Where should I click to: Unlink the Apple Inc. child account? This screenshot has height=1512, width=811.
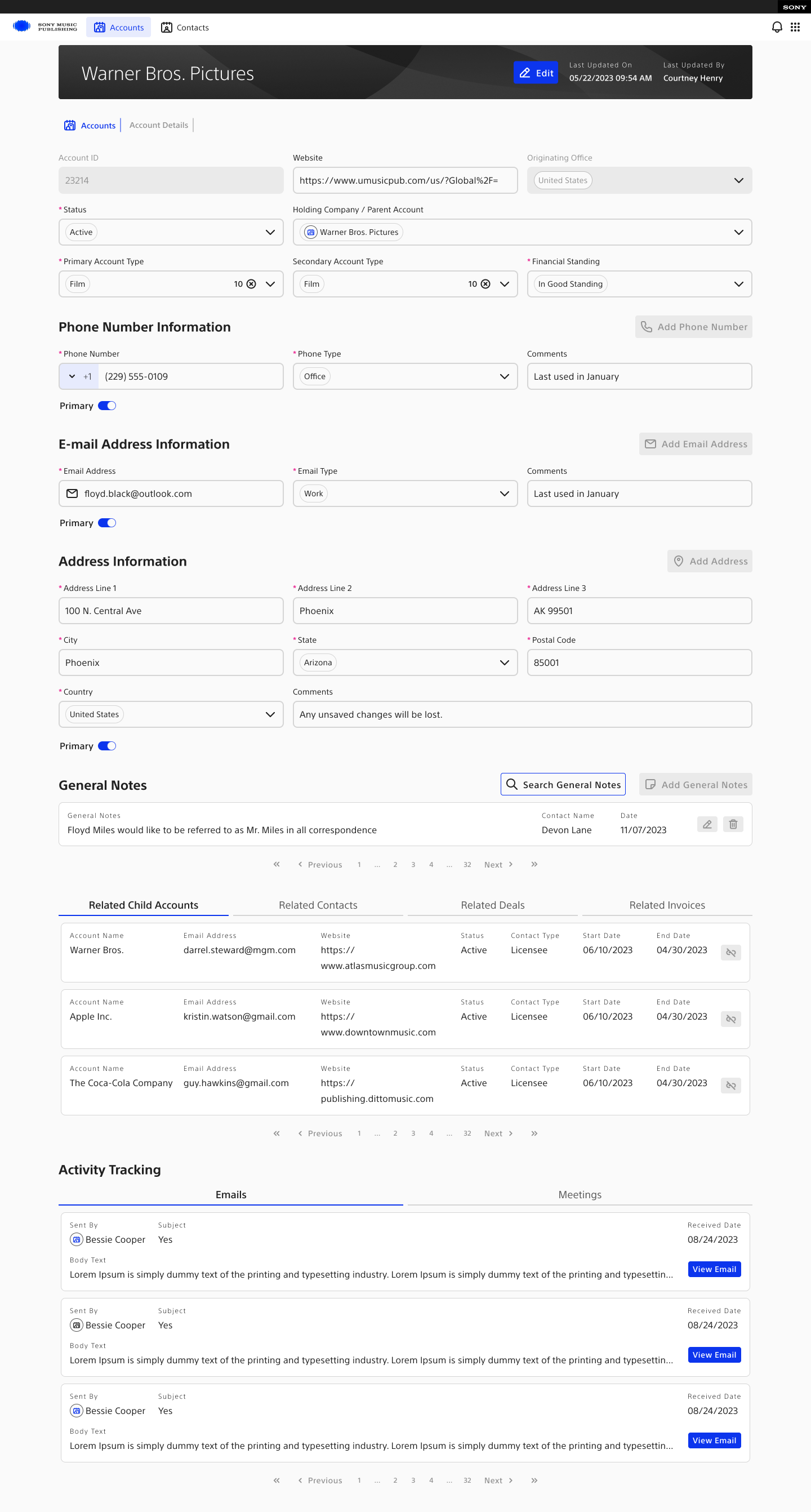(x=730, y=1019)
